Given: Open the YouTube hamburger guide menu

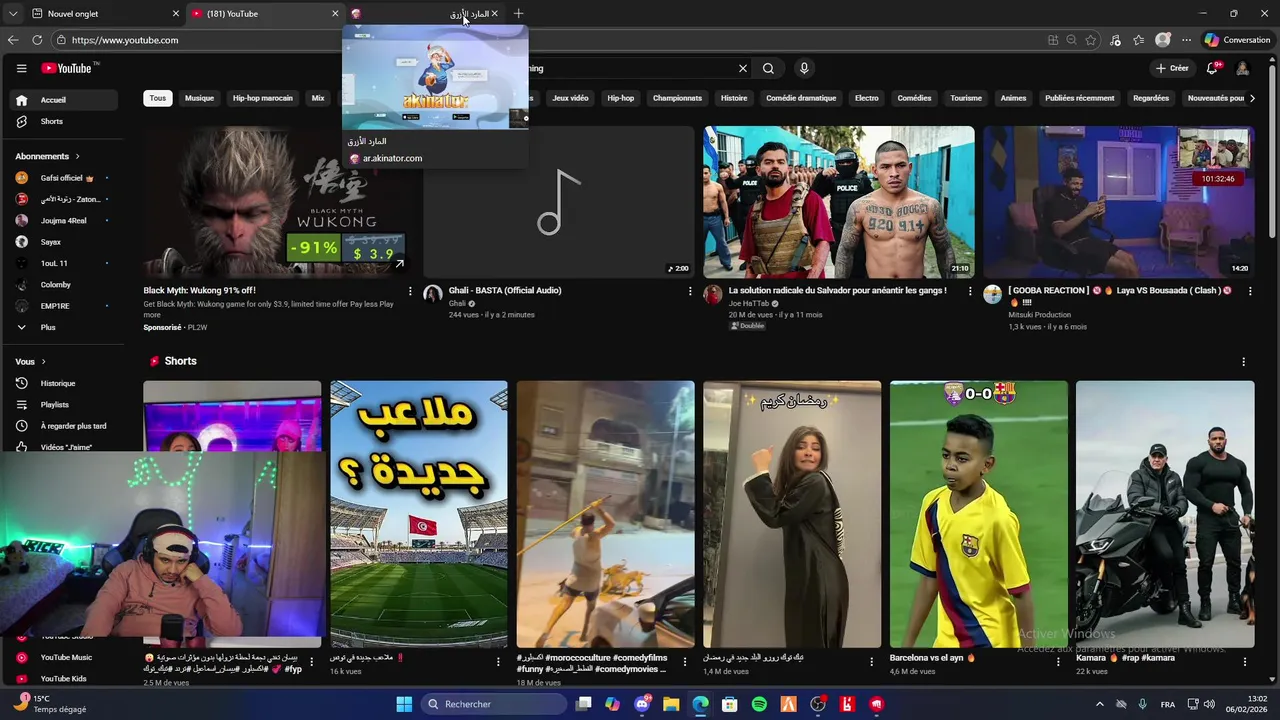Looking at the screenshot, I should [21, 68].
